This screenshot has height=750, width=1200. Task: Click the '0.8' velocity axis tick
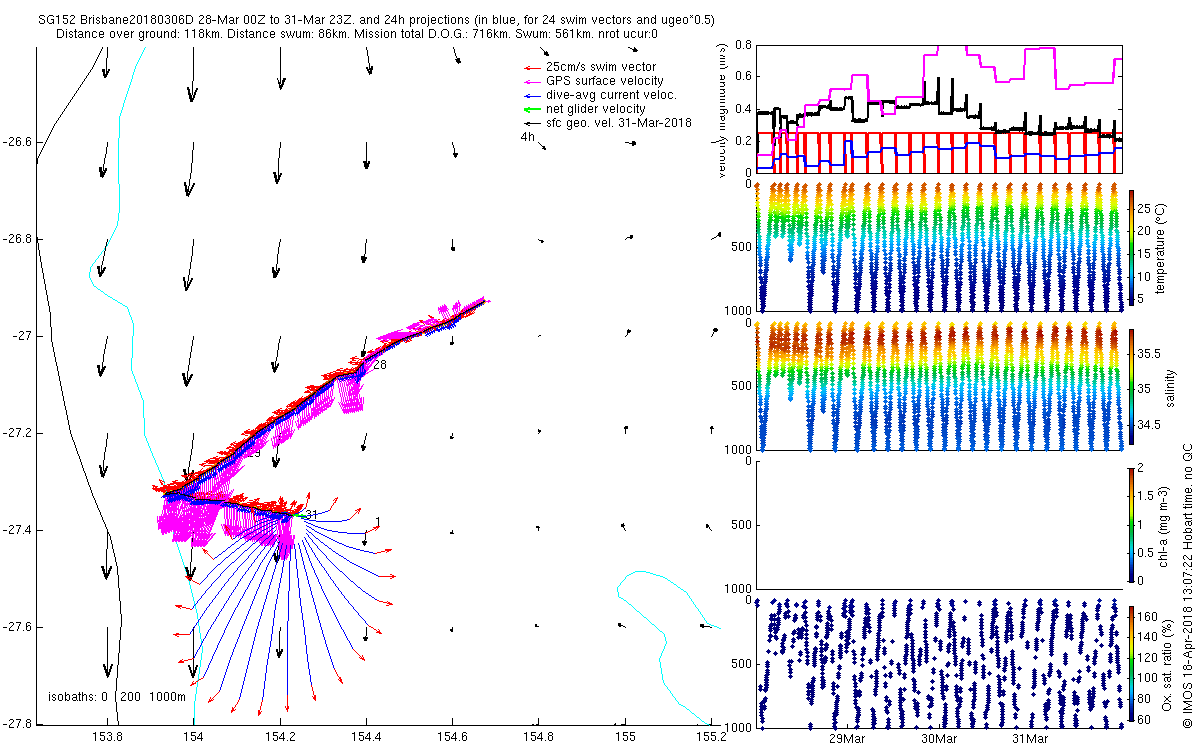point(741,45)
